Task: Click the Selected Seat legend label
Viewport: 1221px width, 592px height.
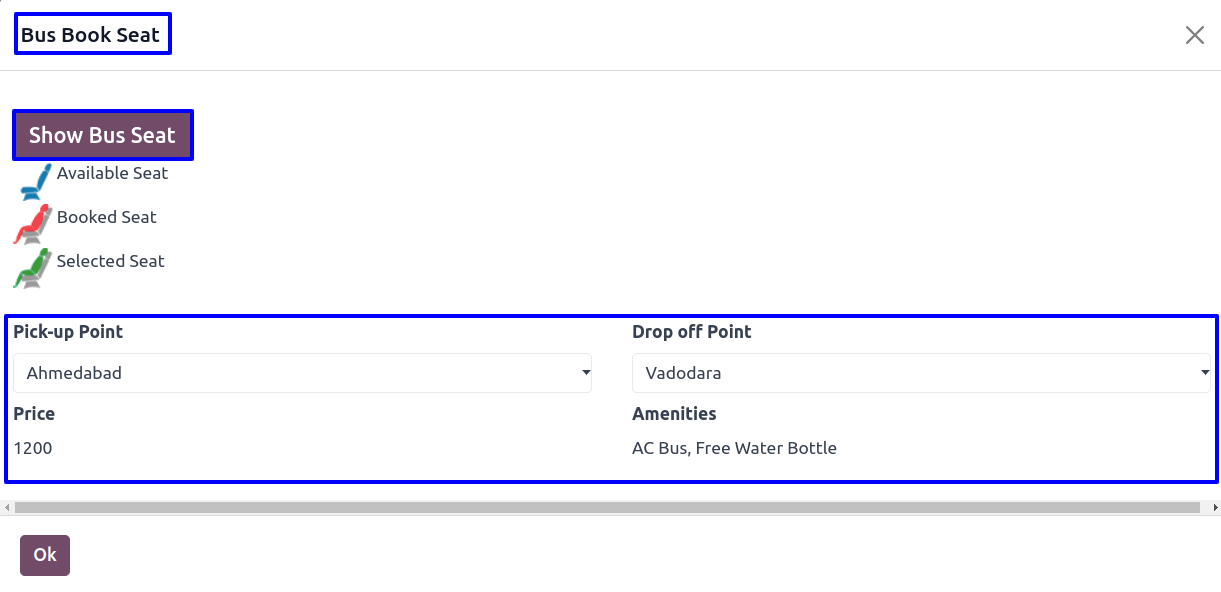Action: (110, 261)
